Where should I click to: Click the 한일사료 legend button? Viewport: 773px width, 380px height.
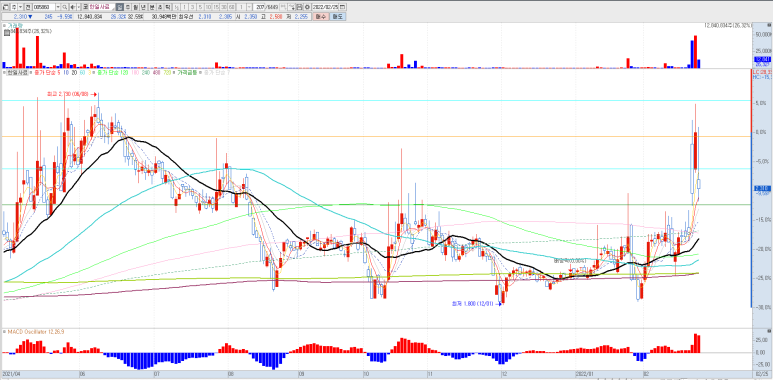click(18, 72)
